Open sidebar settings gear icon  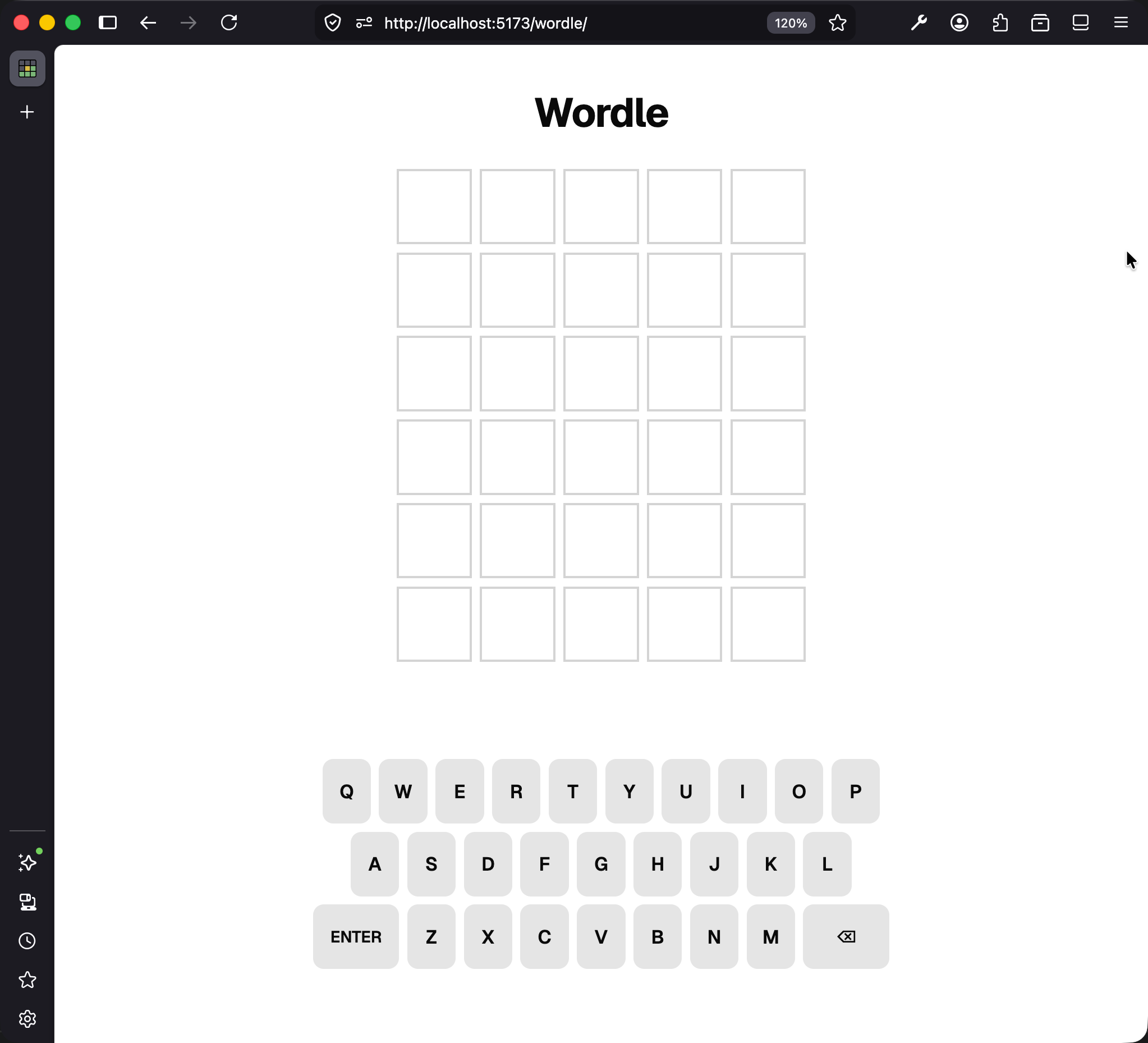point(27,1018)
